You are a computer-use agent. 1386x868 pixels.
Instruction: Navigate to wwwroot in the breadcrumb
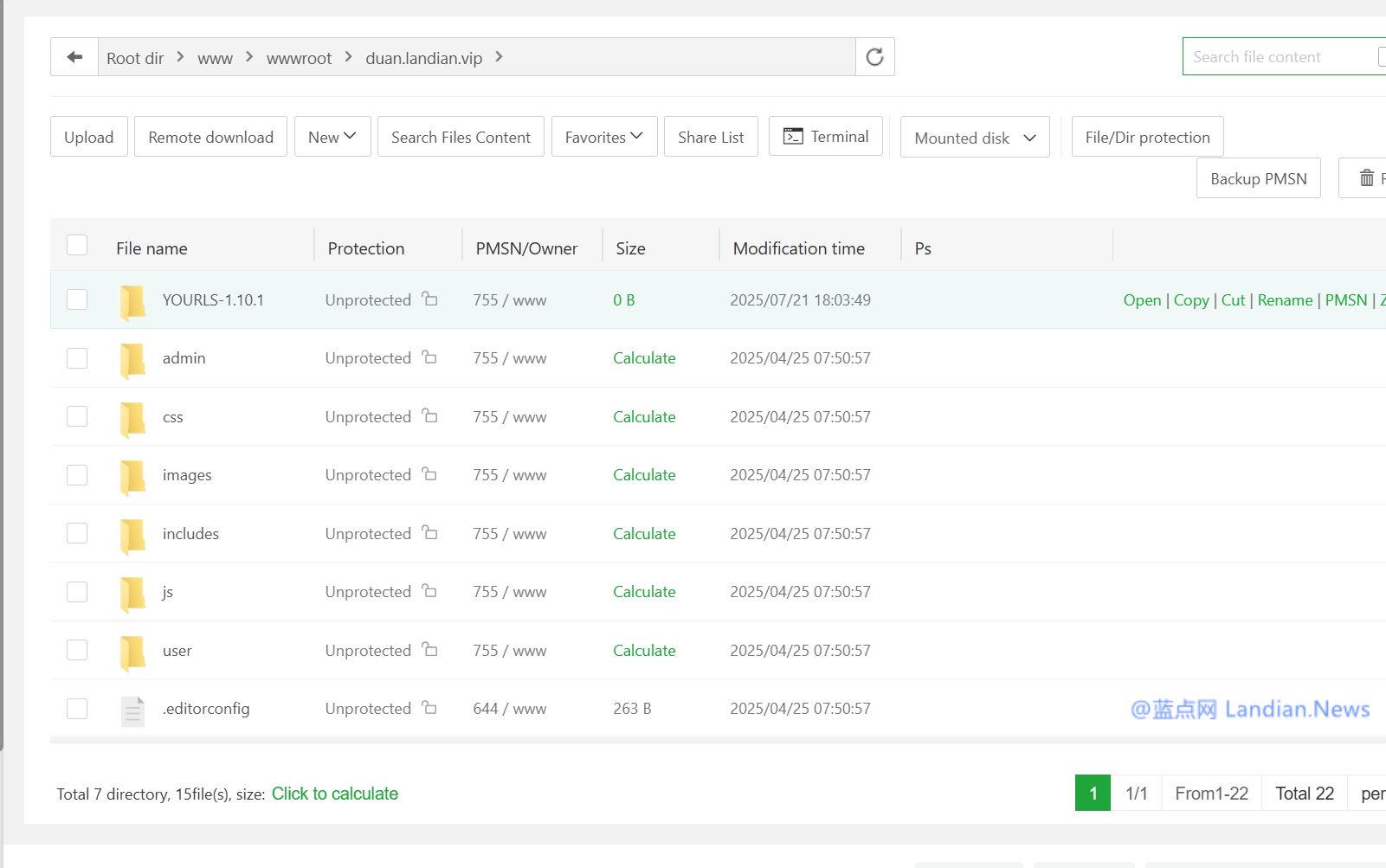tap(299, 58)
